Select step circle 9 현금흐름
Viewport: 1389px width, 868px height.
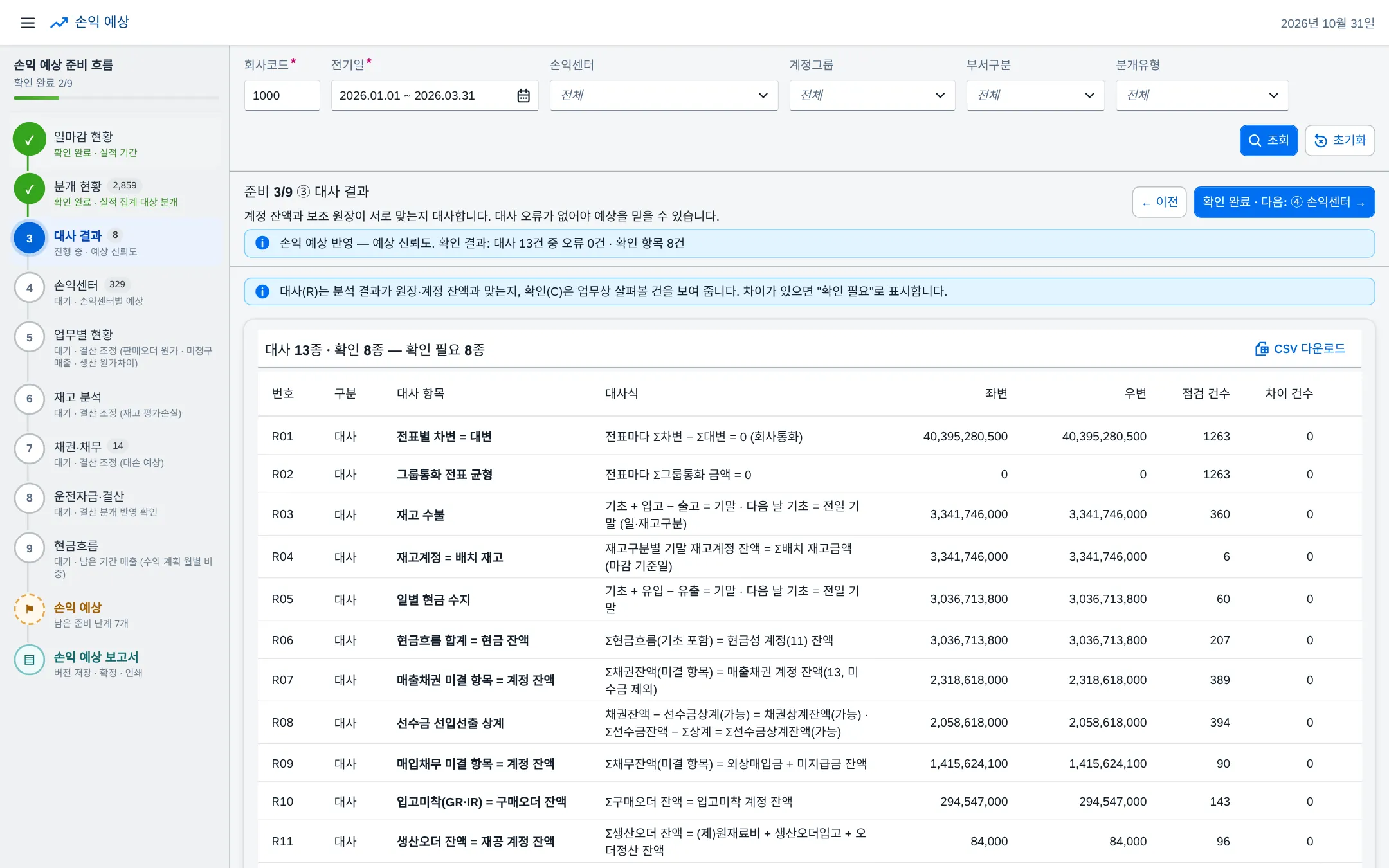30,548
